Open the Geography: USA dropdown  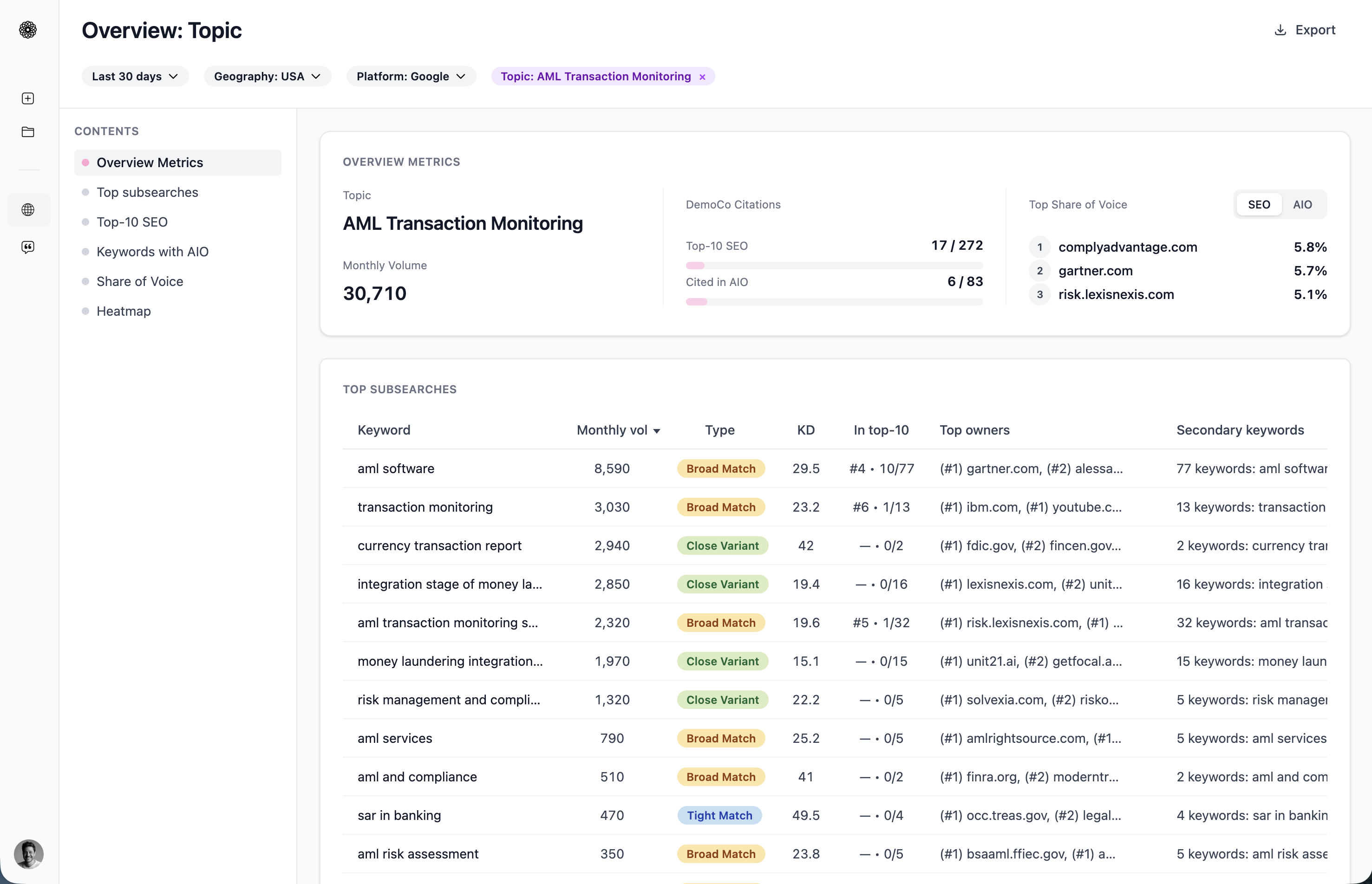click(268, 76)
